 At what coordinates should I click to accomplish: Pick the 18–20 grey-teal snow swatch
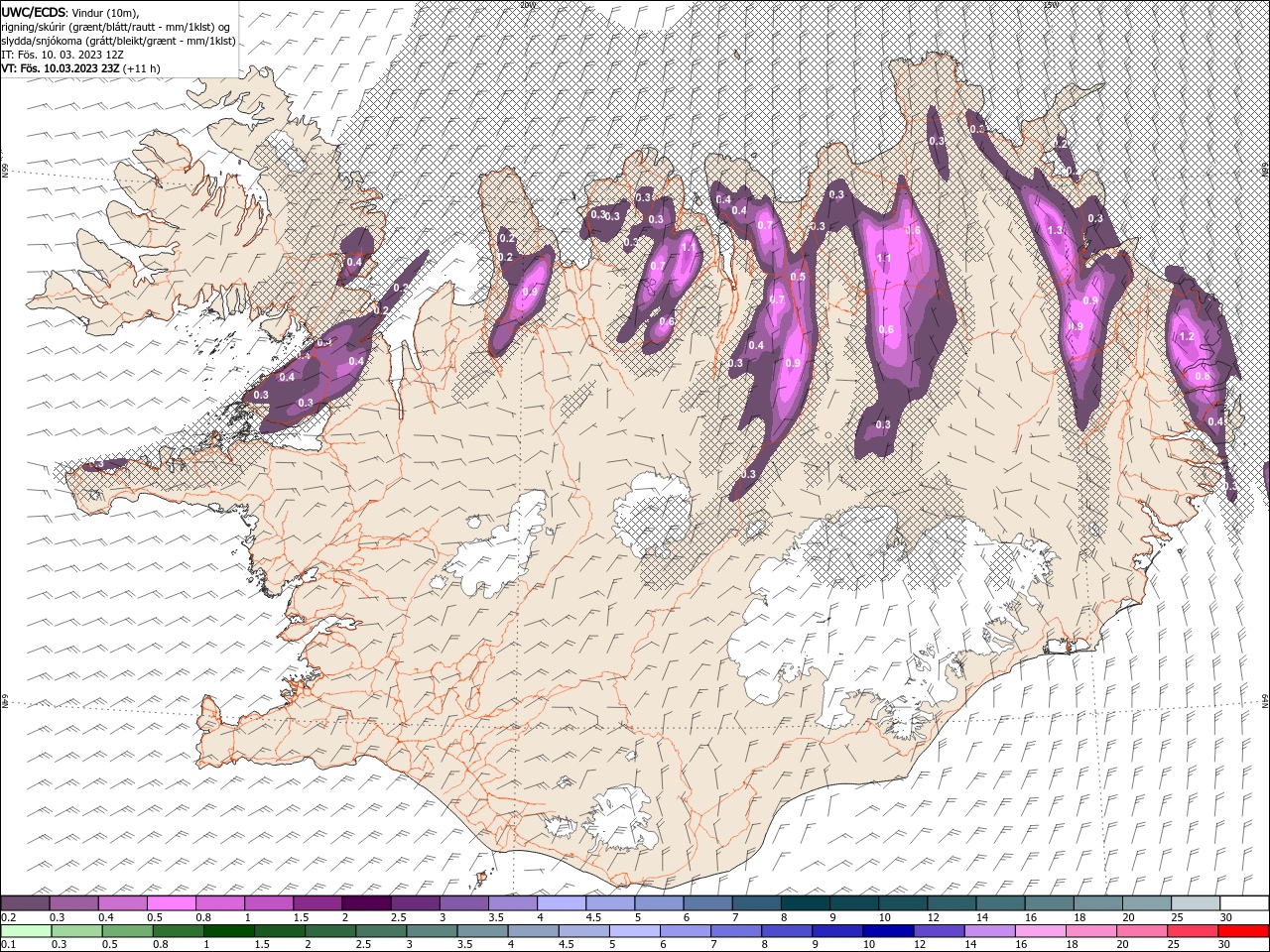click(1097, 903)
